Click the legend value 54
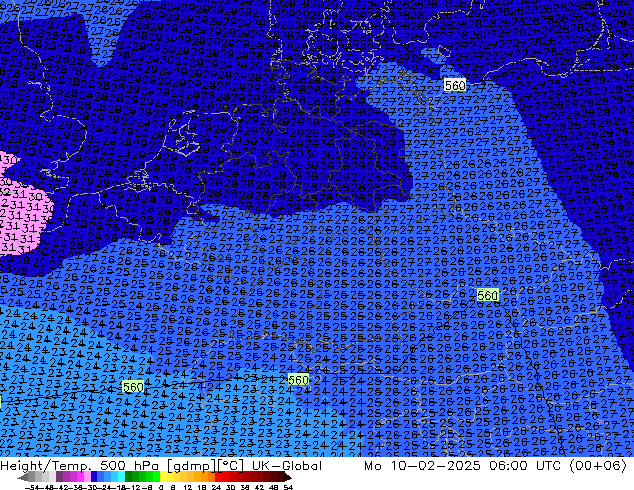634x490 pixels. click(x=287, y=487)
